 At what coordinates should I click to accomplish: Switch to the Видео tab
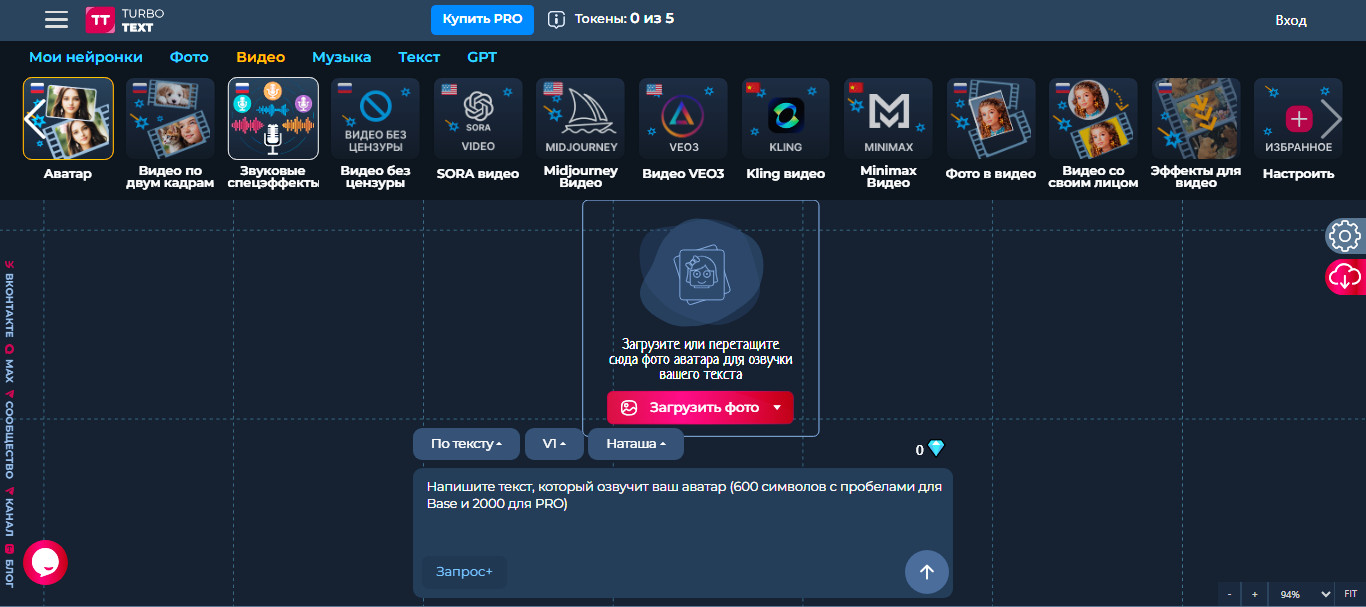click(x=261, y=57)
